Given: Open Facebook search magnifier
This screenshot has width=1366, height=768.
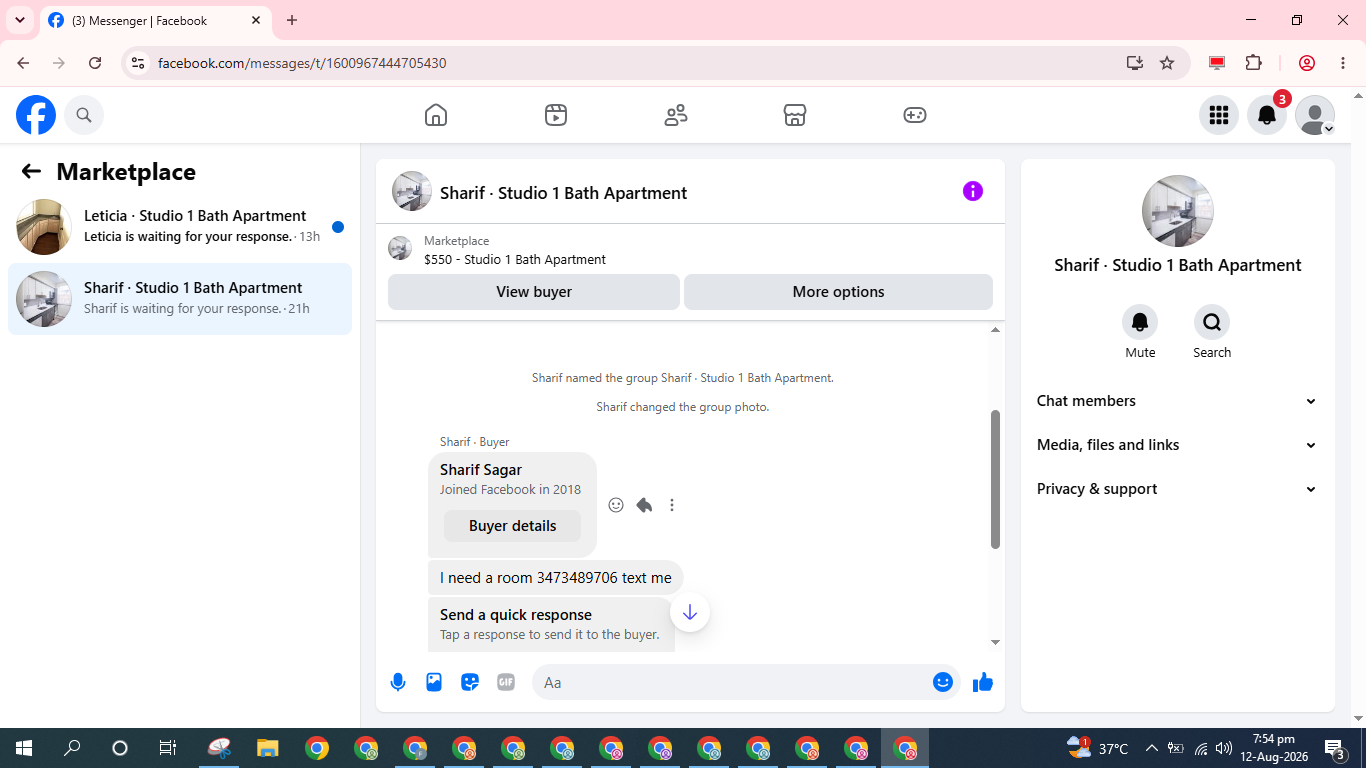Looking at the screenshot, I should click(x=84, y=115).
